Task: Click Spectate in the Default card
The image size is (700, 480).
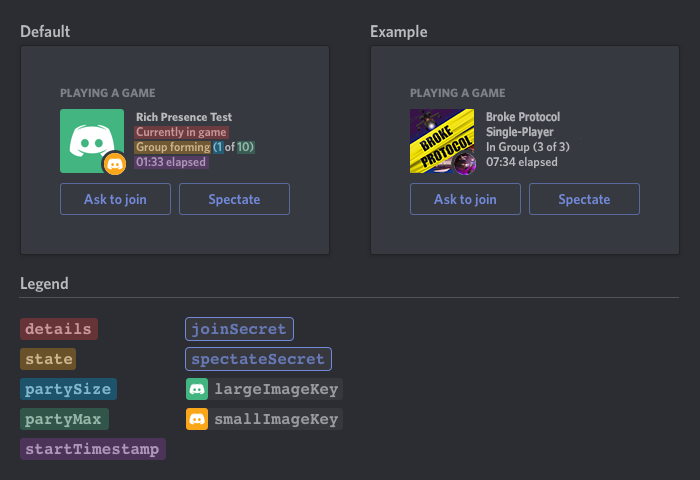Action: click(234, 199)
